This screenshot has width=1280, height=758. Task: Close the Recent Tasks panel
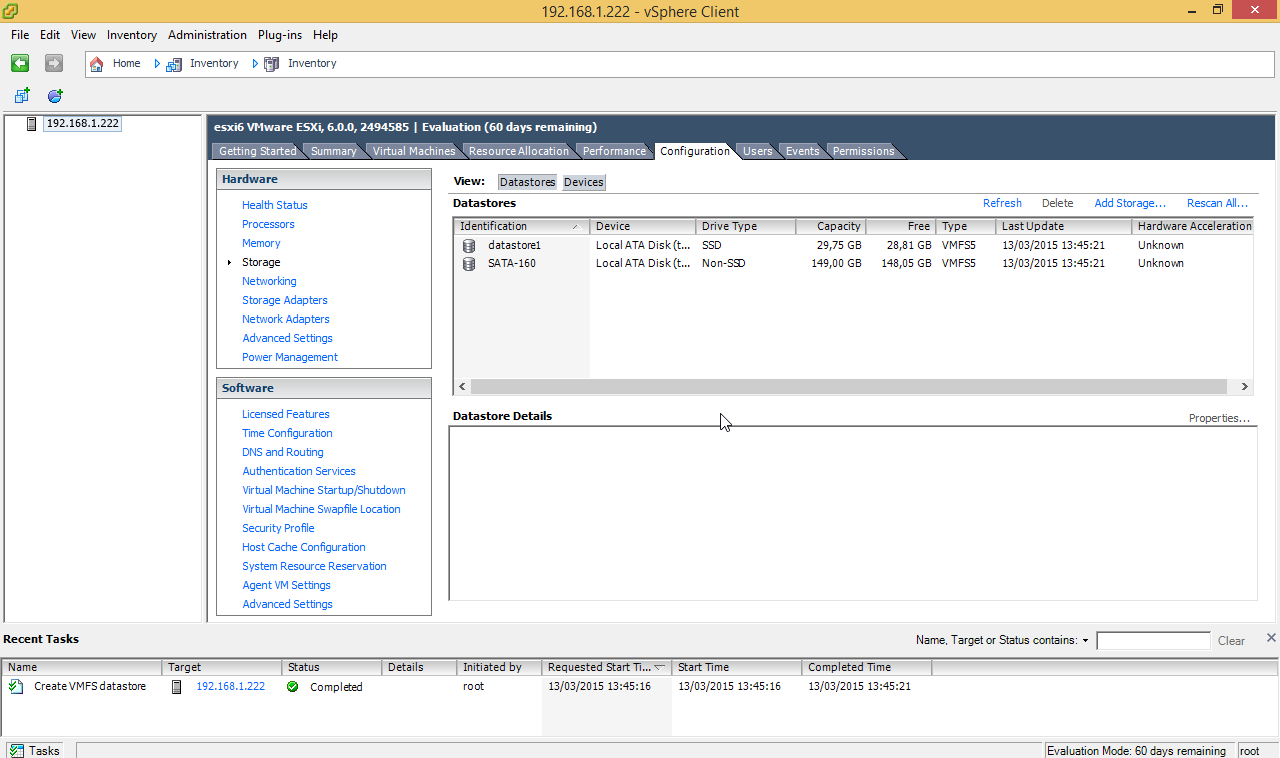[1271, 638]
